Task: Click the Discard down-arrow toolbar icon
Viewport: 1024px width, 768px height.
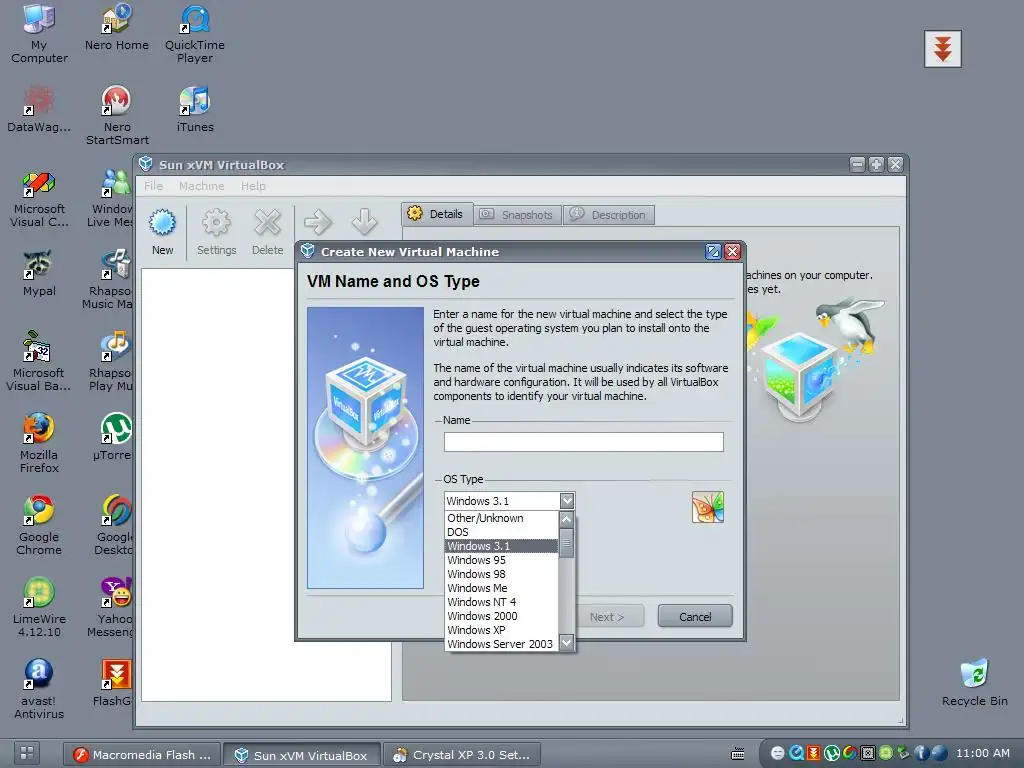Action: pos(364,222)
